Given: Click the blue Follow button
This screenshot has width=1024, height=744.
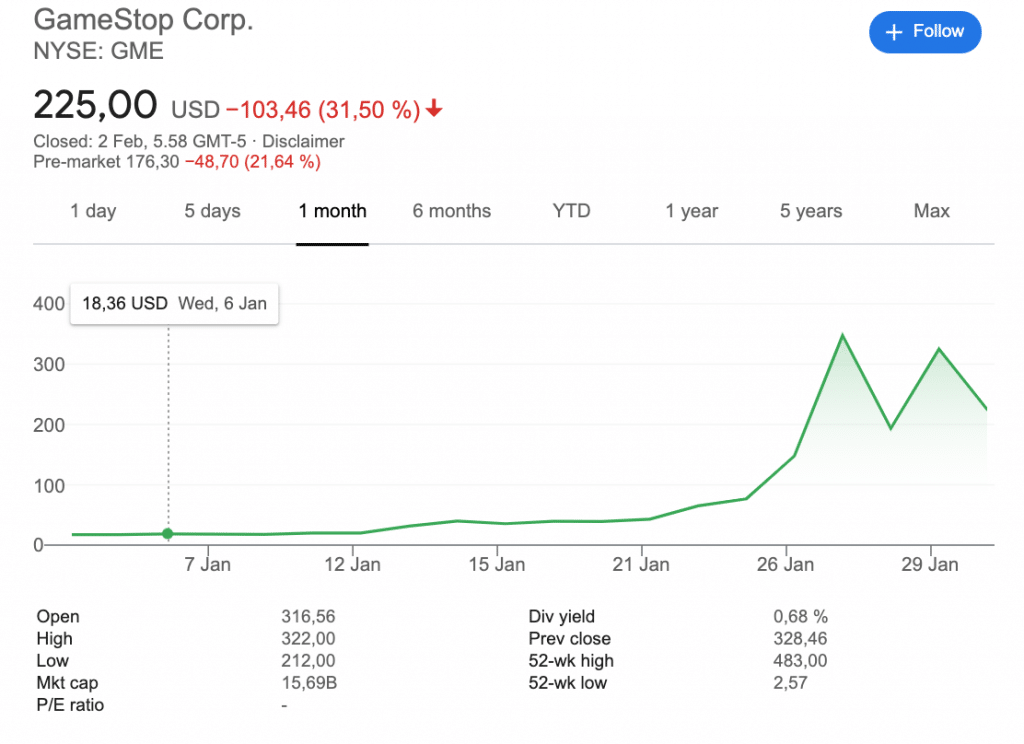Looking at the screenshot, I should (925, 32).
